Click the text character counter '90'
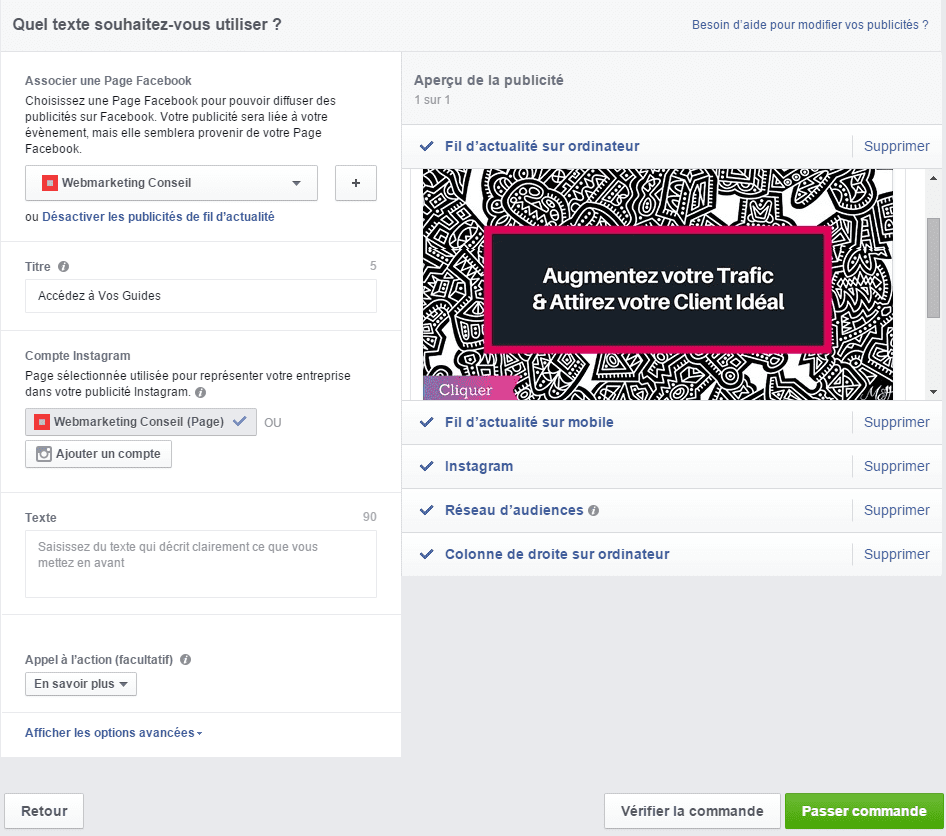The height and width of the screenshot is (836, 946). click(x=369, y=517)
